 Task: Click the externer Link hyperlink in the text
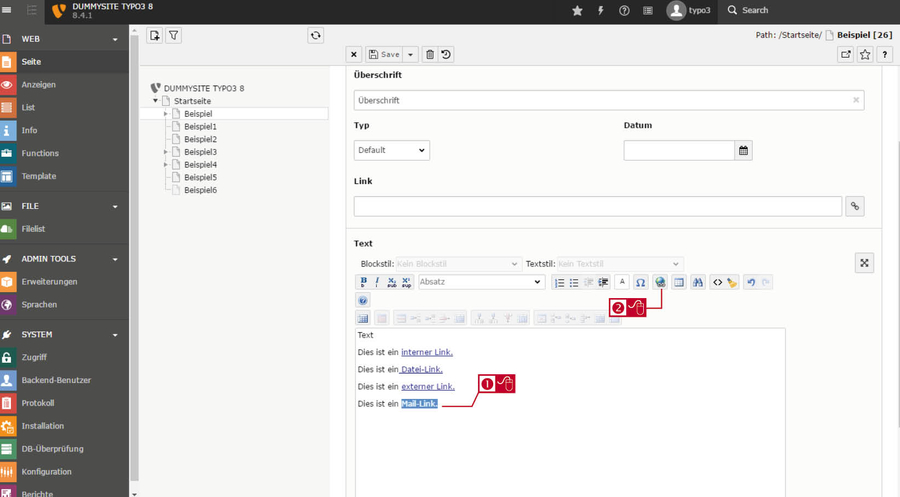[428, 386]
